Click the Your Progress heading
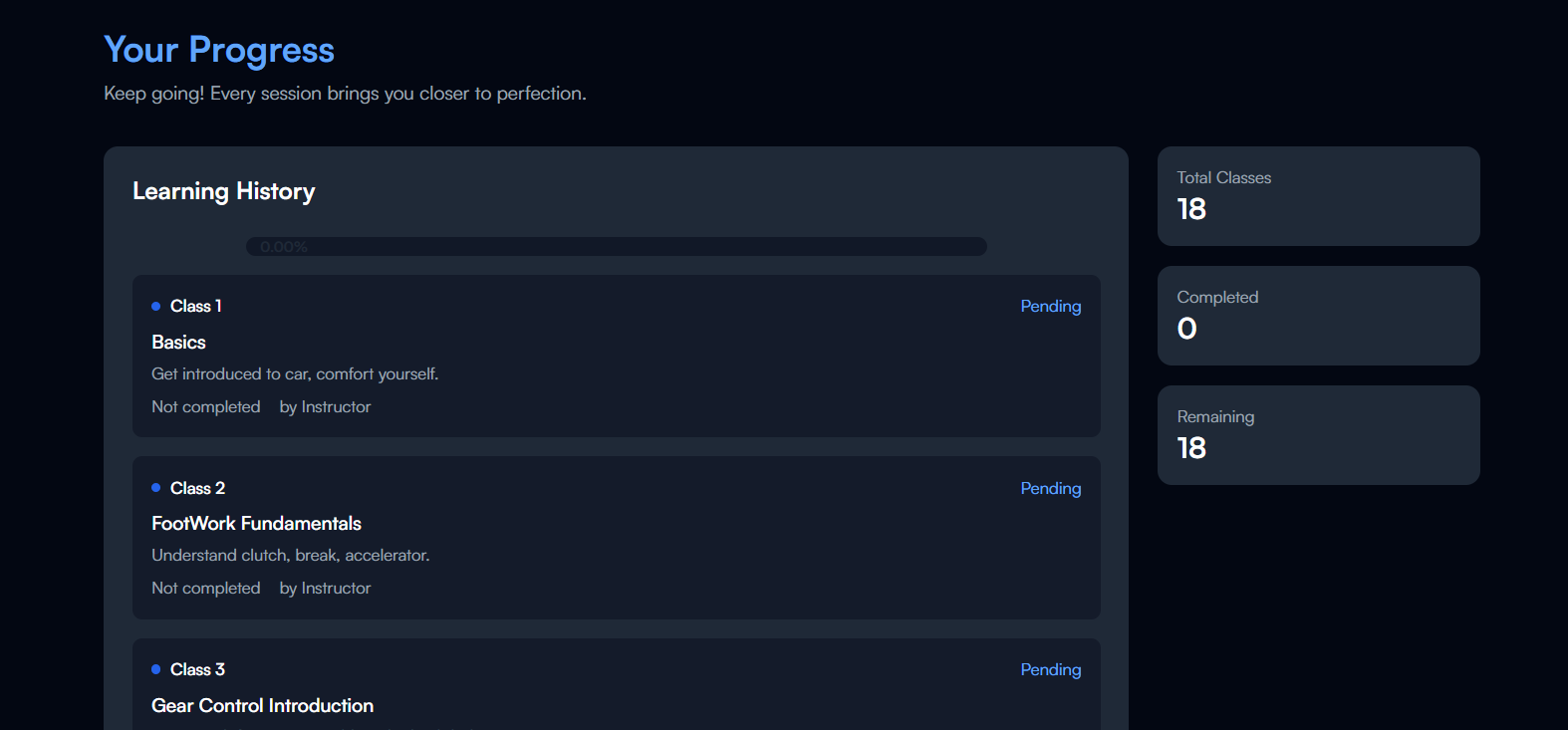Image resolution: width=1568 pixels, height=730 pixels. (x=219, y=50)
